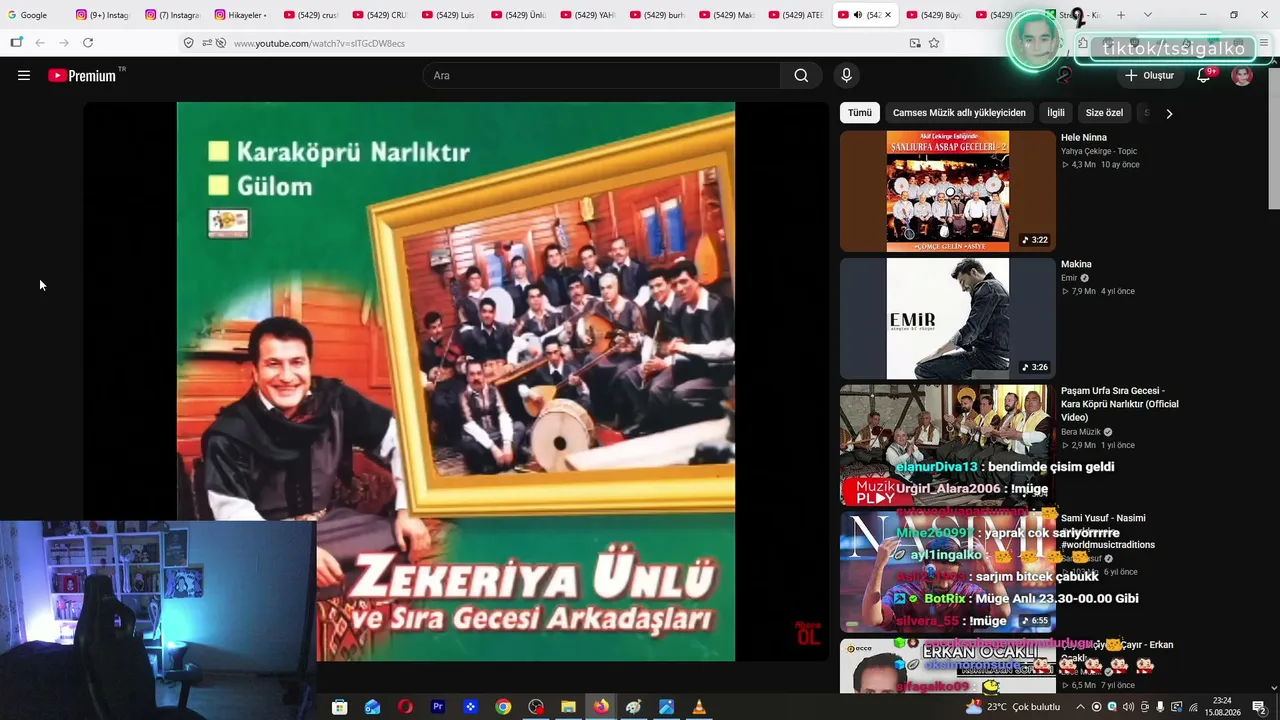Switch to Firefox on the taskbar
This screenshot has width=1280, height=720.
tap(601, 707)
